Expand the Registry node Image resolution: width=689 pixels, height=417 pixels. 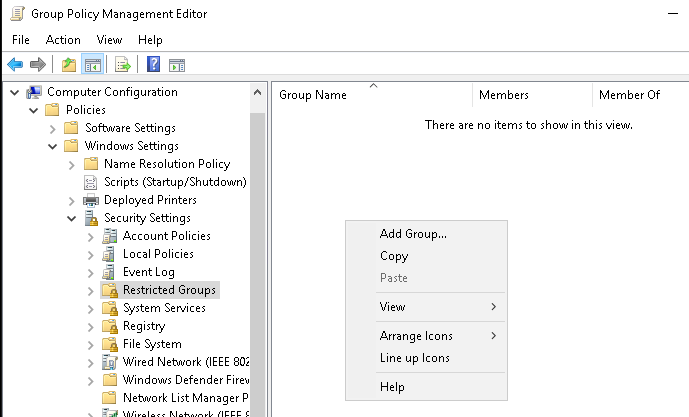[x=91, y=327]
